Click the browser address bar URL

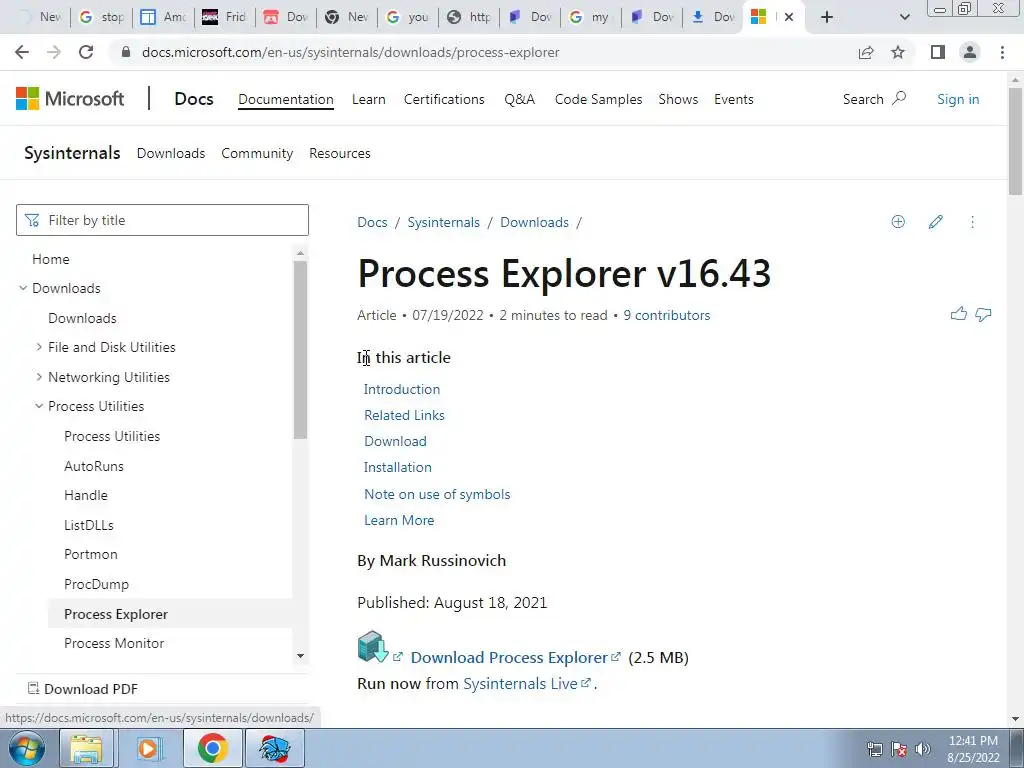[351, 52]
